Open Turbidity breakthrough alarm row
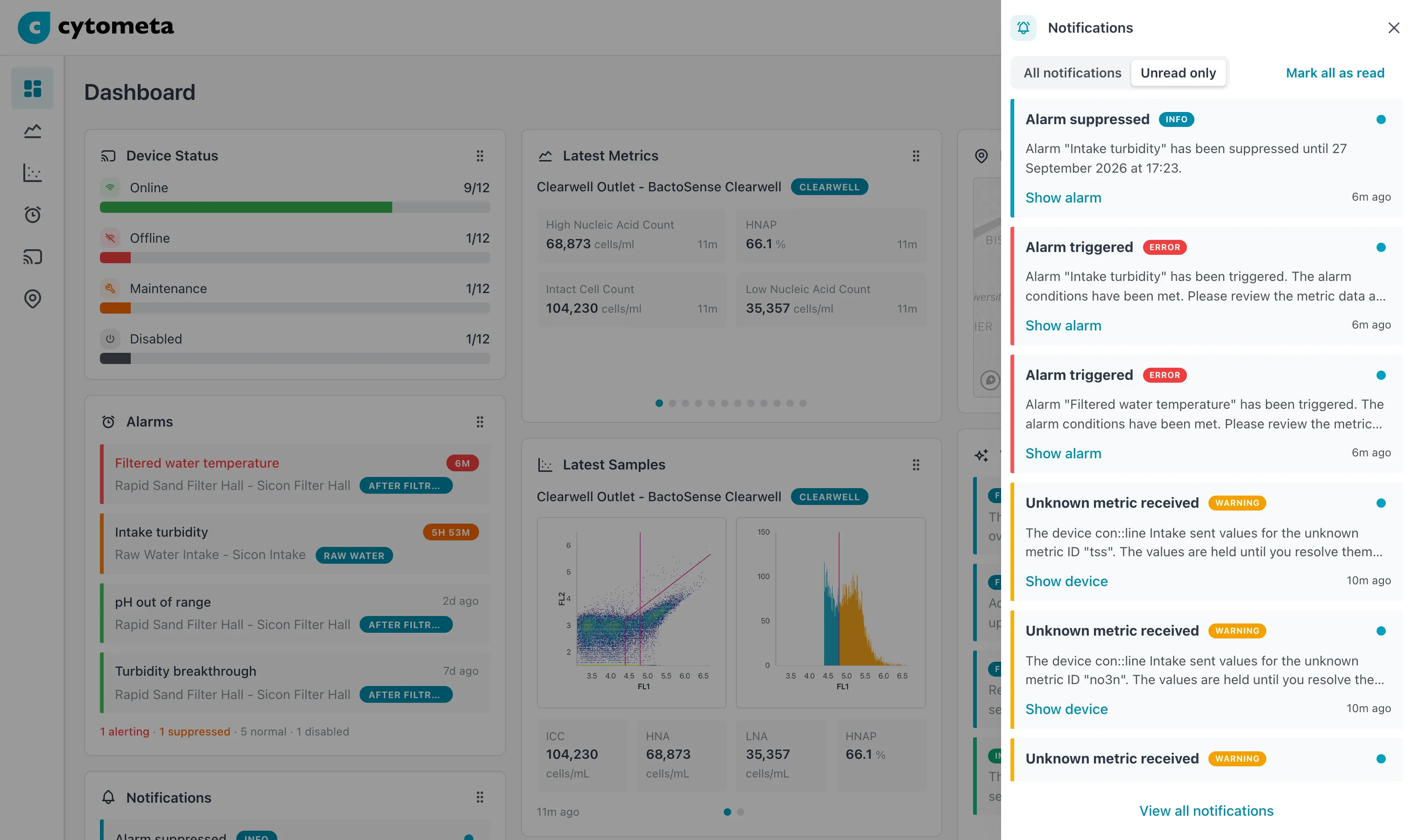Screen dimensions: 1412x840 295,683
